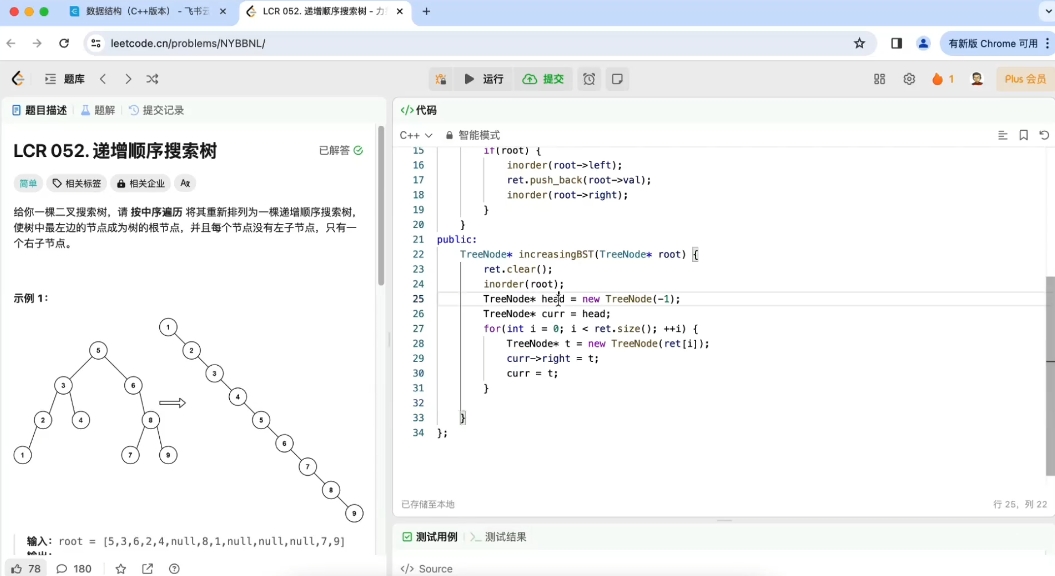Click the bookmark icon in the code panel
This screenshot has width=1055, height=576.
(x=1023, y=134)
